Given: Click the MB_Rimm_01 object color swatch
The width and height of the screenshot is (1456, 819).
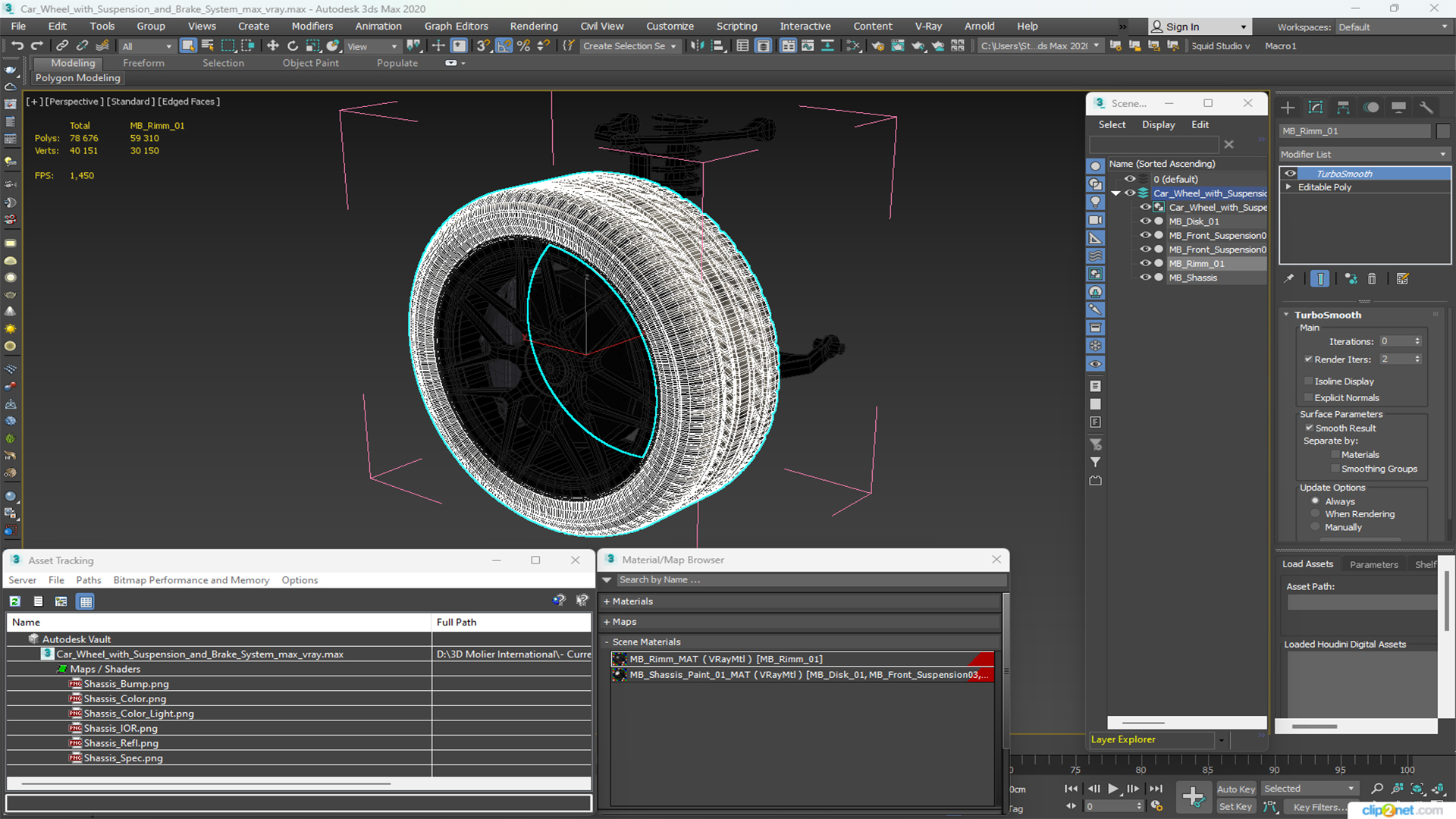Looking at the screenshot, I should 1443,131.
